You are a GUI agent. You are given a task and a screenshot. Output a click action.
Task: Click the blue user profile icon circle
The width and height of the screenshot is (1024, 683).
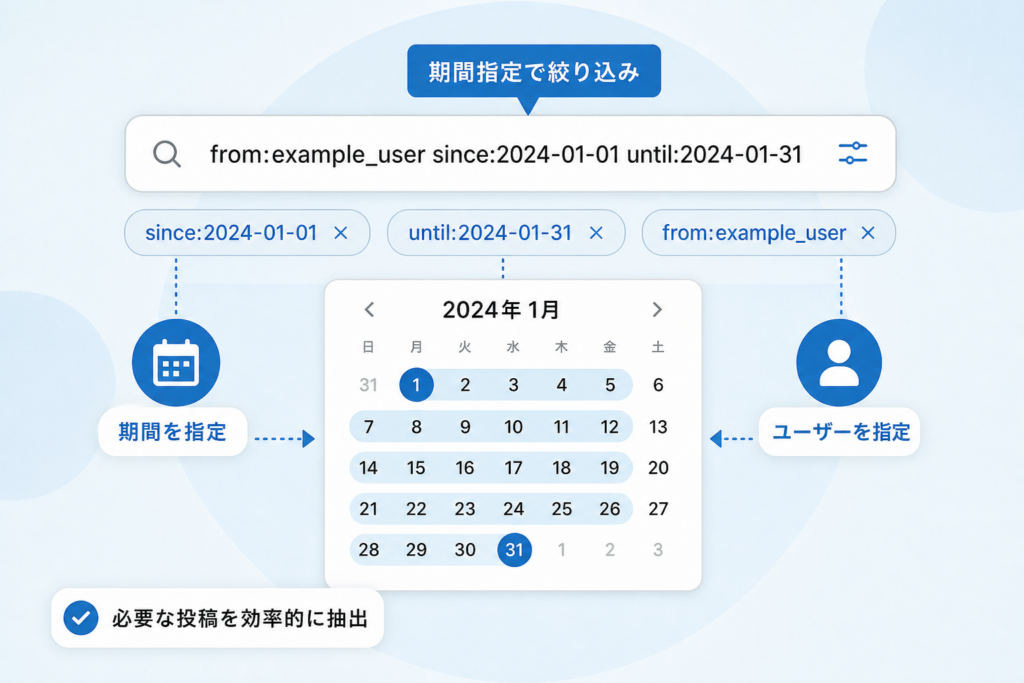coord(839,362)
